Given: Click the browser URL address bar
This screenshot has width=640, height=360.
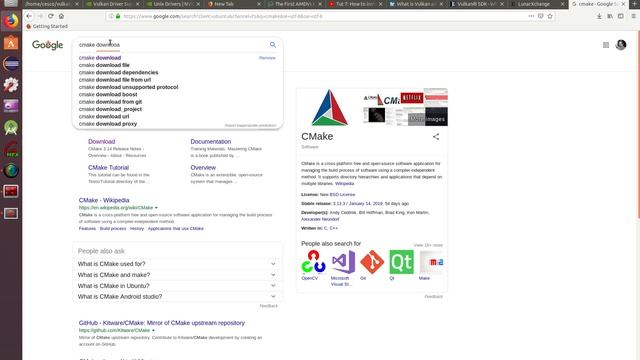Looking at the screenshot, I should tap(318, 16).
